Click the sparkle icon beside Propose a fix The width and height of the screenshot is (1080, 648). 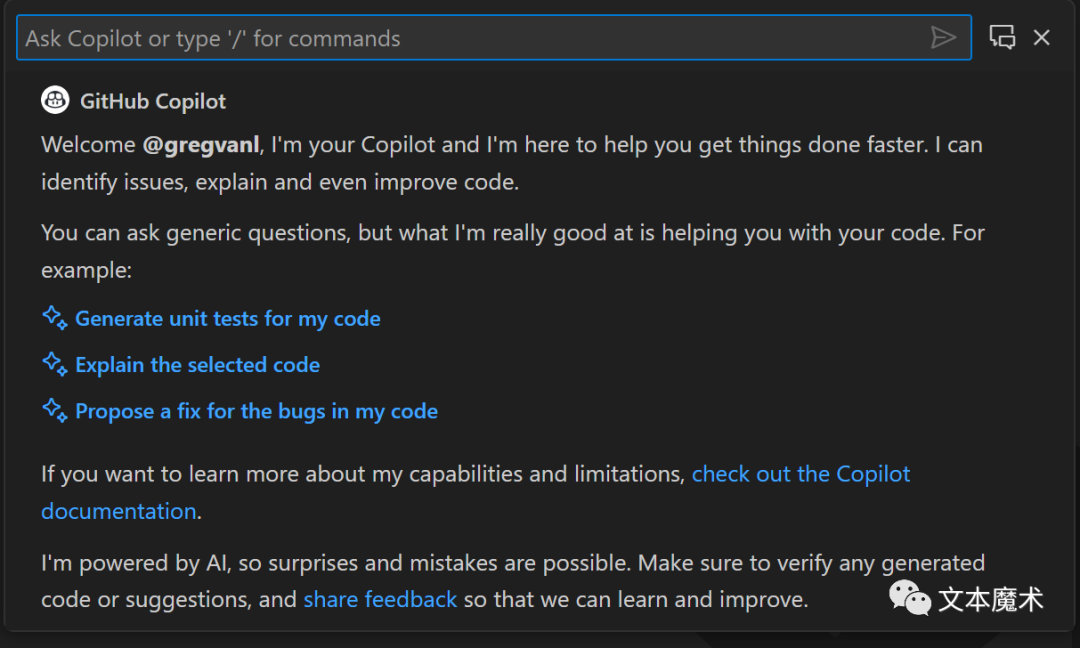55,410
